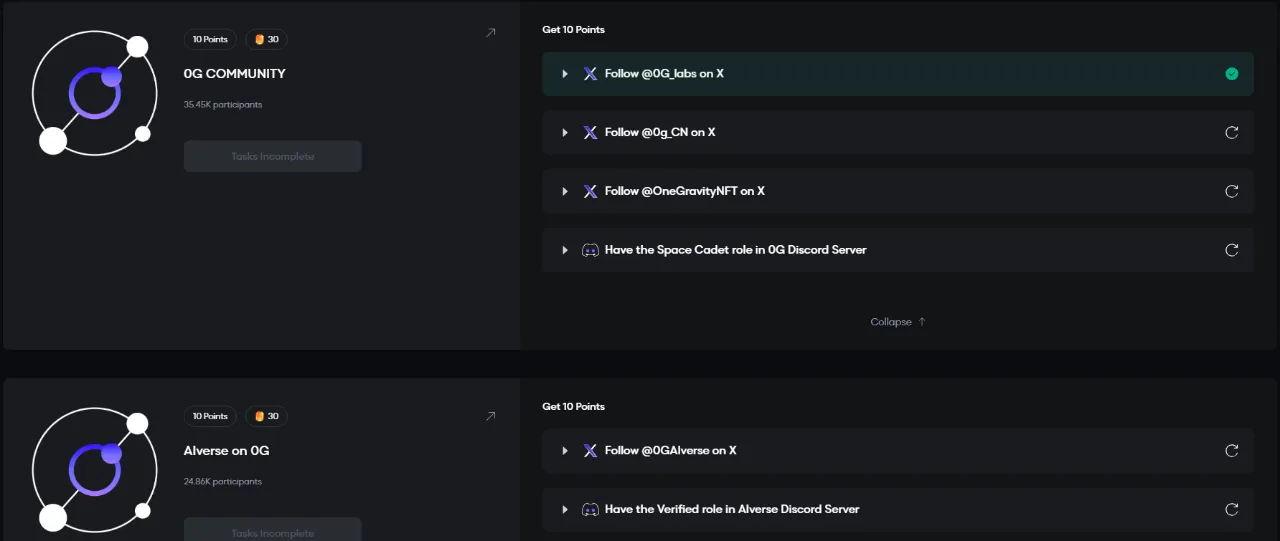Expand Follow @0g_CN on X task
Image resolution: width=1280 pixels, height=541 pixels.
565,132
